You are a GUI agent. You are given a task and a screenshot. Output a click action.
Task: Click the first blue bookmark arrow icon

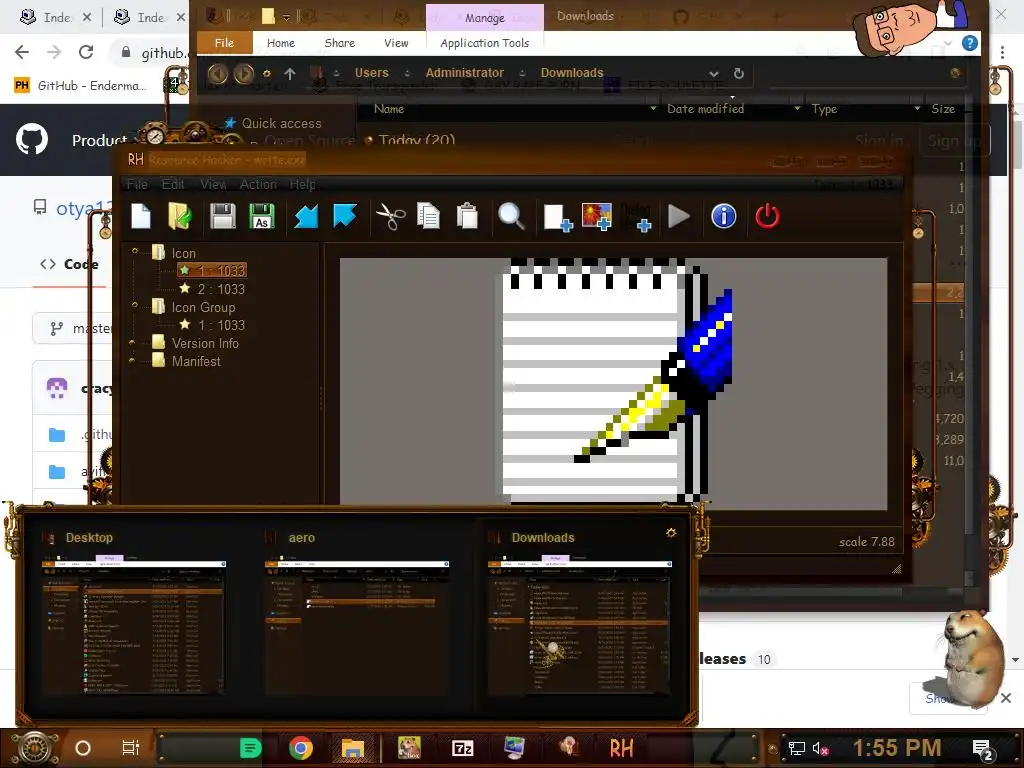306,216
